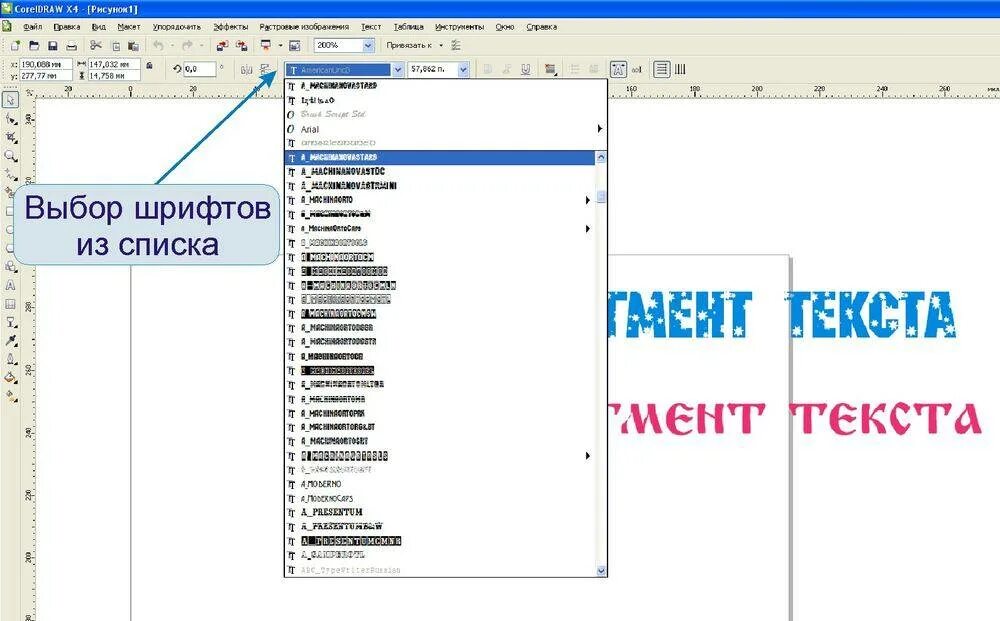Choose the Arial font entry
This screenshot has width=1000, height=621.
coord(309,129)
